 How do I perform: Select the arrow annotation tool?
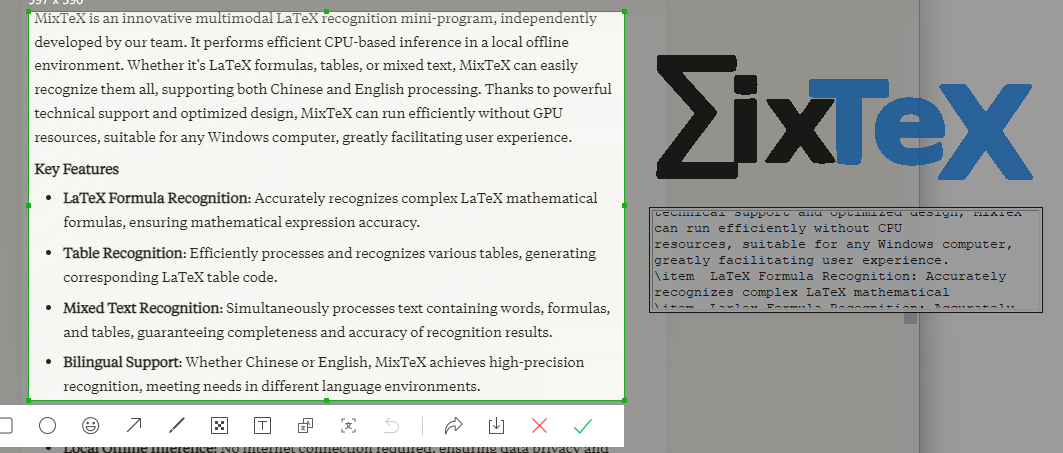coord(133,426)
